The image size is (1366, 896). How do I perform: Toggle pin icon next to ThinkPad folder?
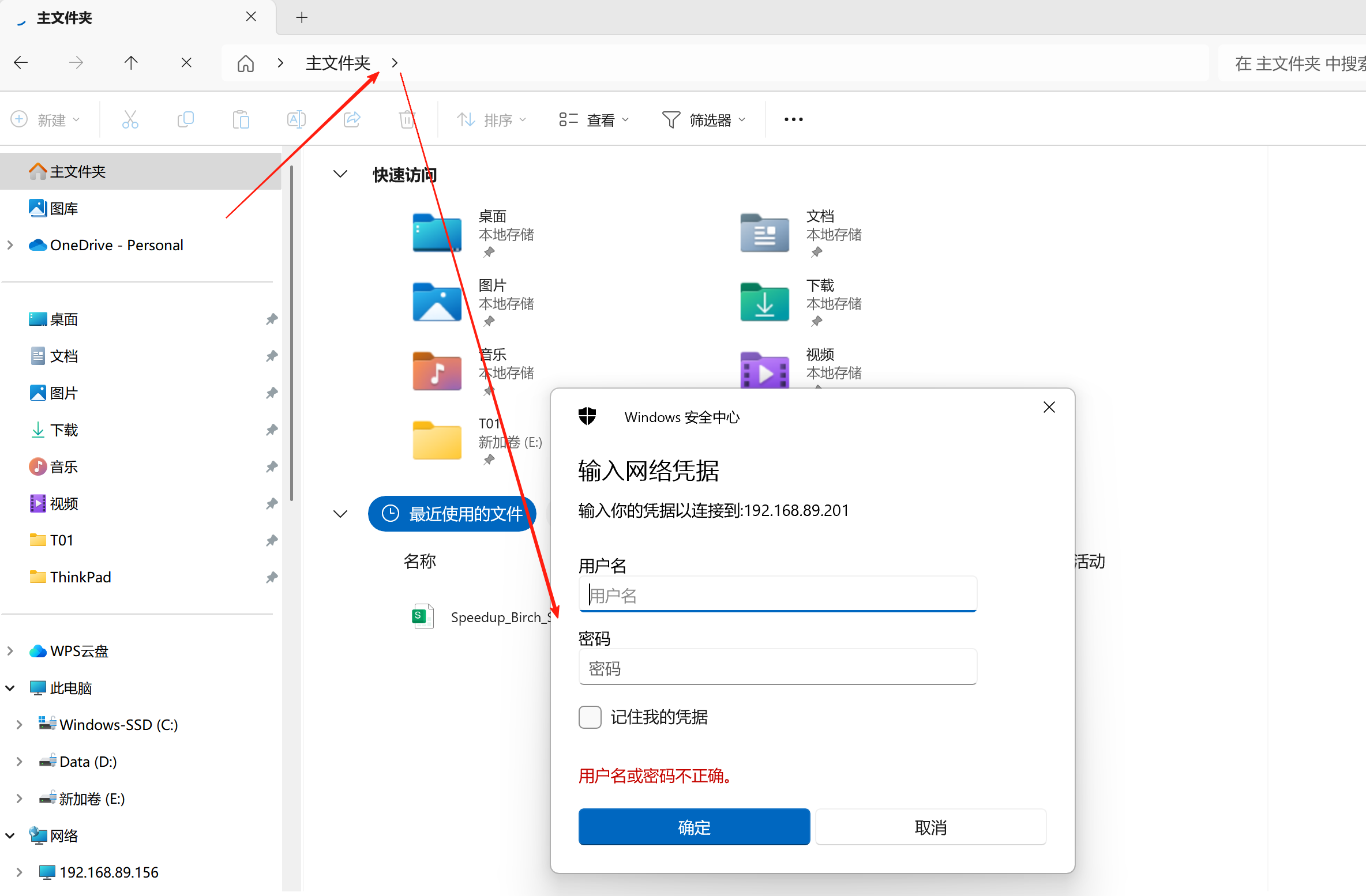tap(272, 577)
